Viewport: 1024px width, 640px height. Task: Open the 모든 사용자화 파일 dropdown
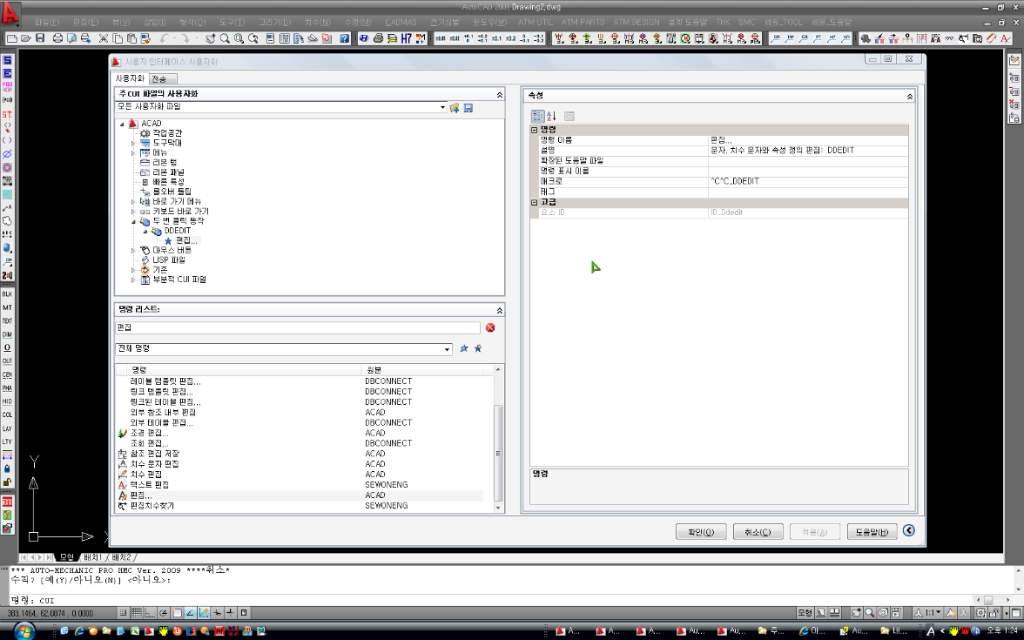coord(442,107)
